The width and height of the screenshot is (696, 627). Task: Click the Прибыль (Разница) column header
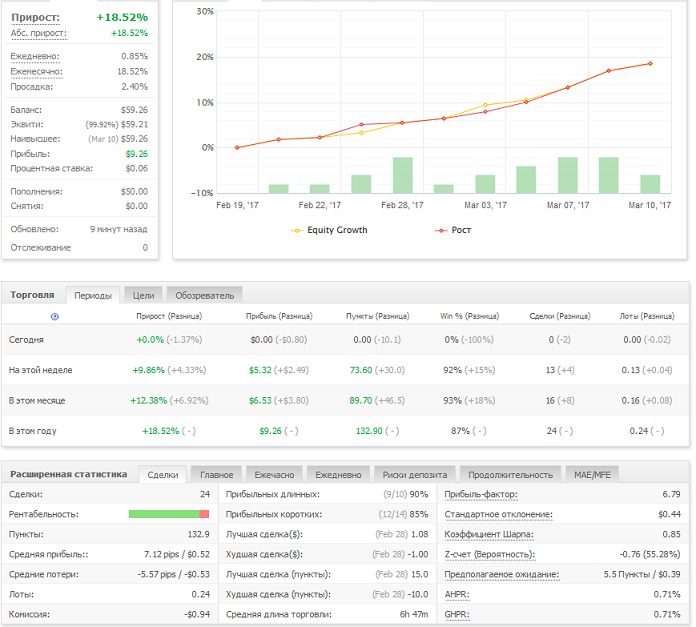[279, 316]
